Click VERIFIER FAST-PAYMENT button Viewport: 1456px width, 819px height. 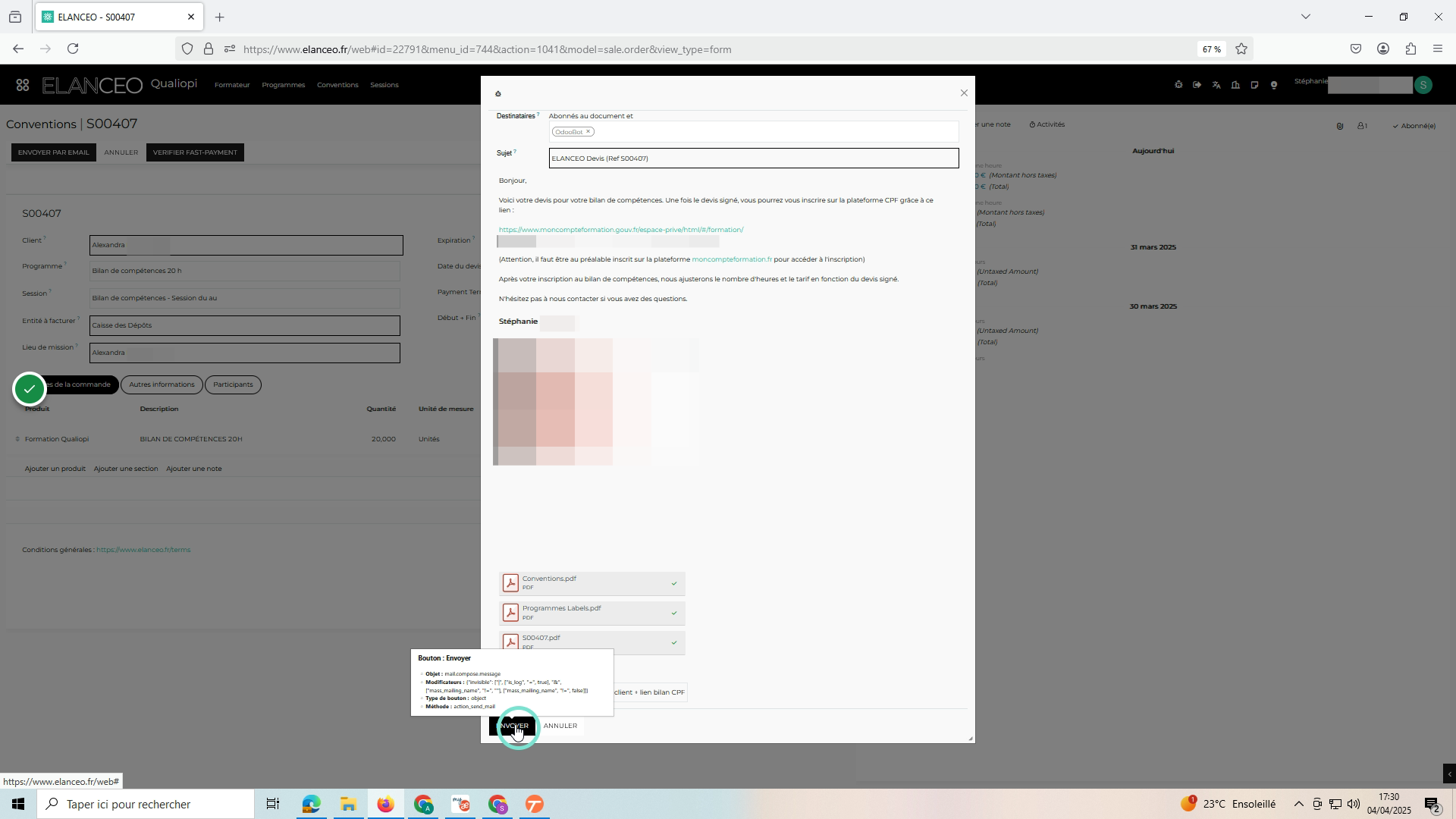coord(195,152)
